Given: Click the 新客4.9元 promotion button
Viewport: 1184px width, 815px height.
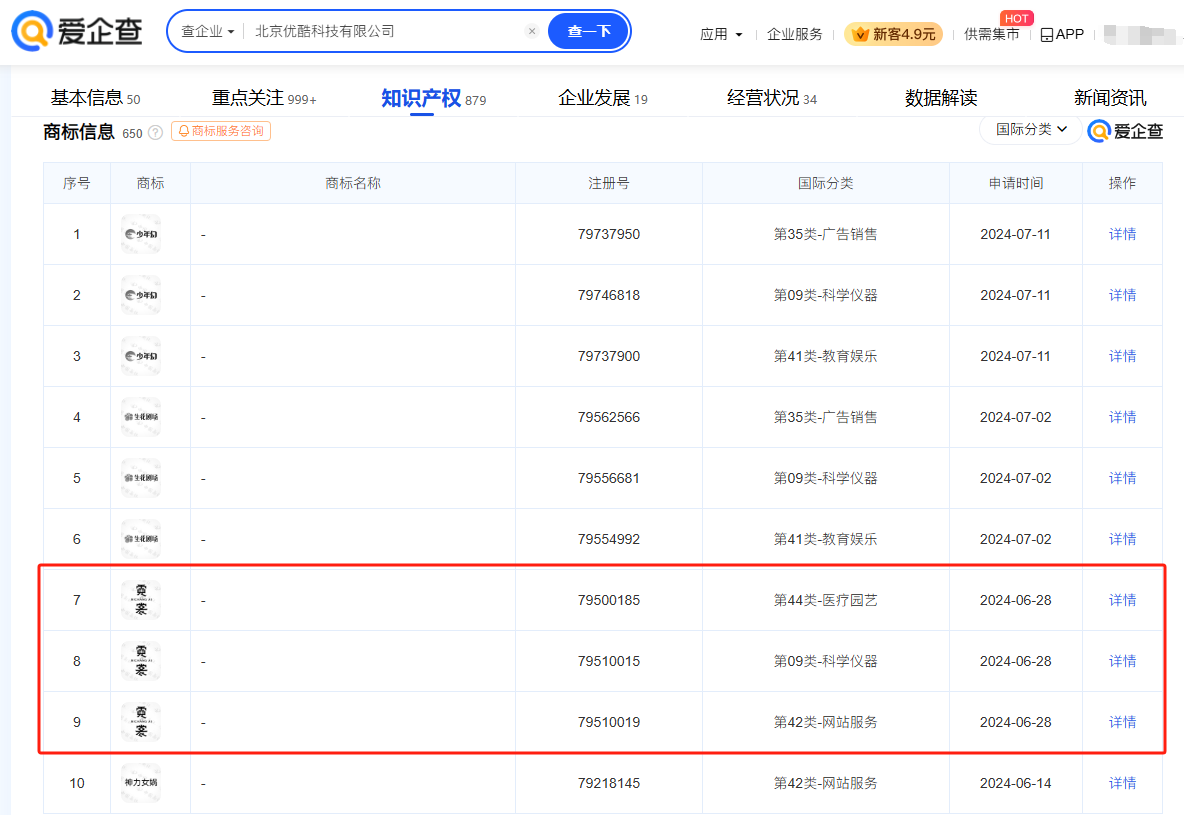Looking at the screenshot, I should 893,34.
